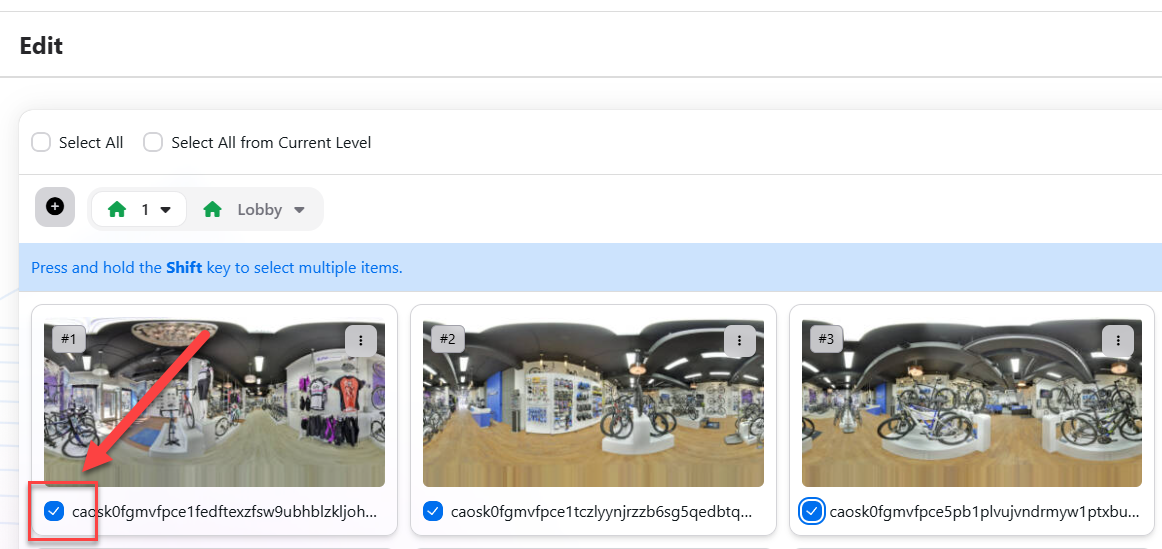Click the black plus add button
This screenshot has width=1162, height=549.
(x=55, y=207)
